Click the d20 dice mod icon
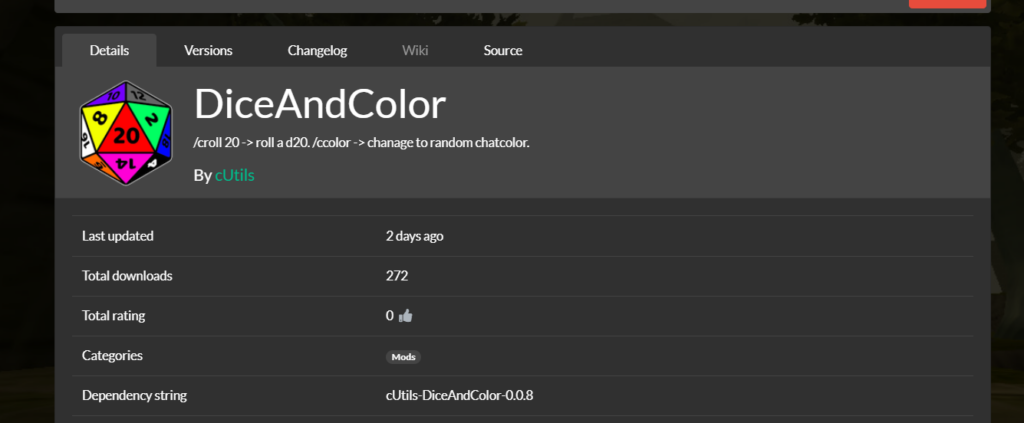 pos(126,133)
